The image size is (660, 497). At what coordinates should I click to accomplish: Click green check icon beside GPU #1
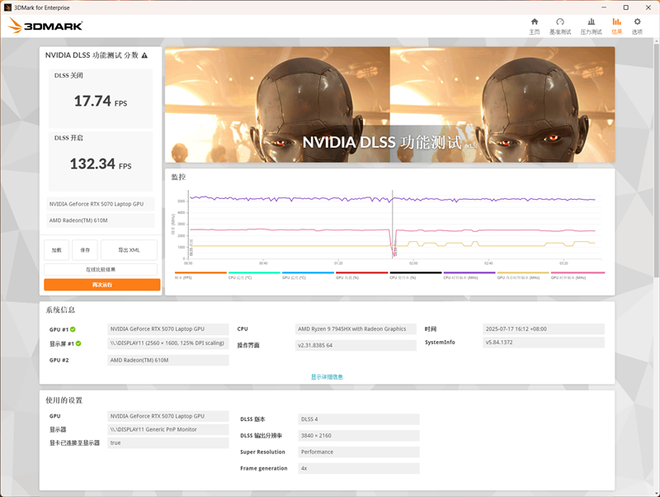tap(74, 328)
